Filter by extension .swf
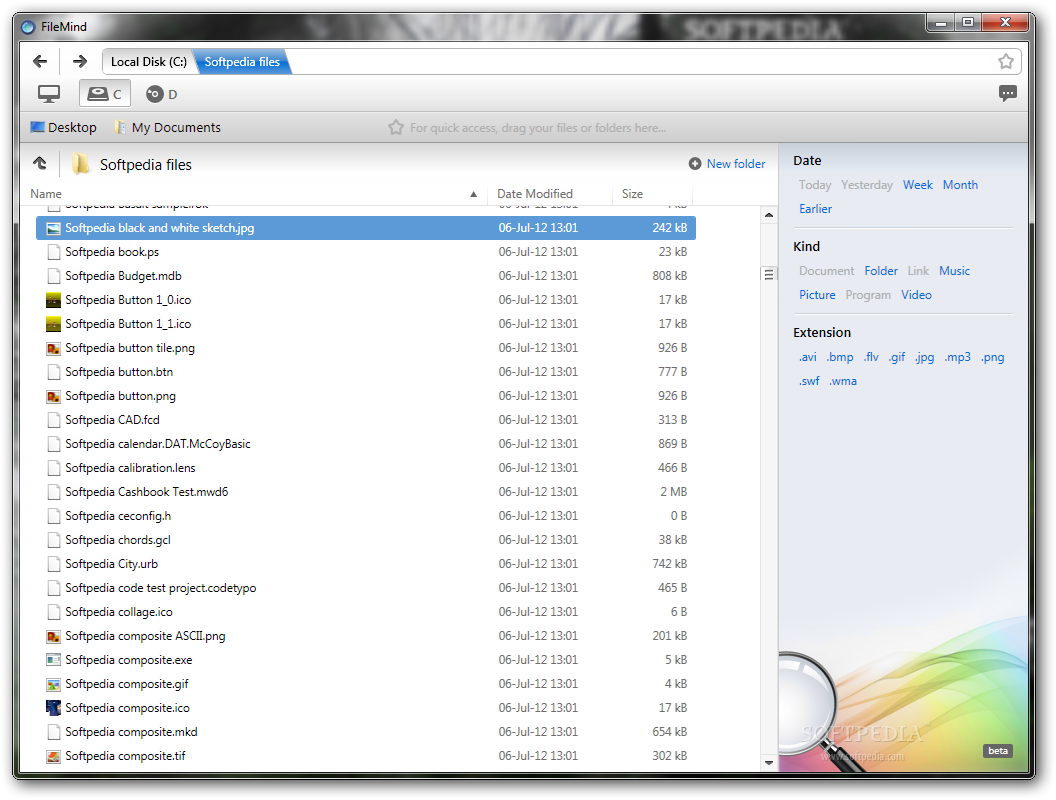The image size is (1056, 800). tap(809, 381)
